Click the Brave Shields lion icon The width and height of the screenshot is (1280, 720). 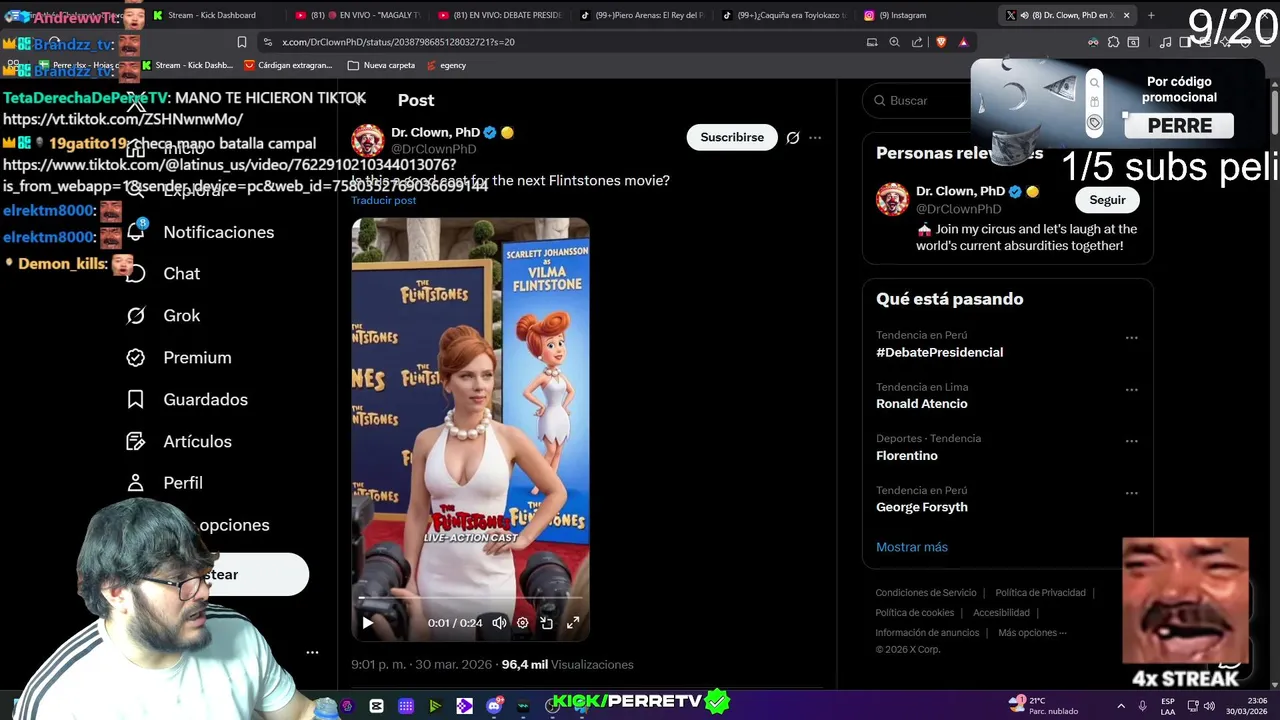(940, 42)
